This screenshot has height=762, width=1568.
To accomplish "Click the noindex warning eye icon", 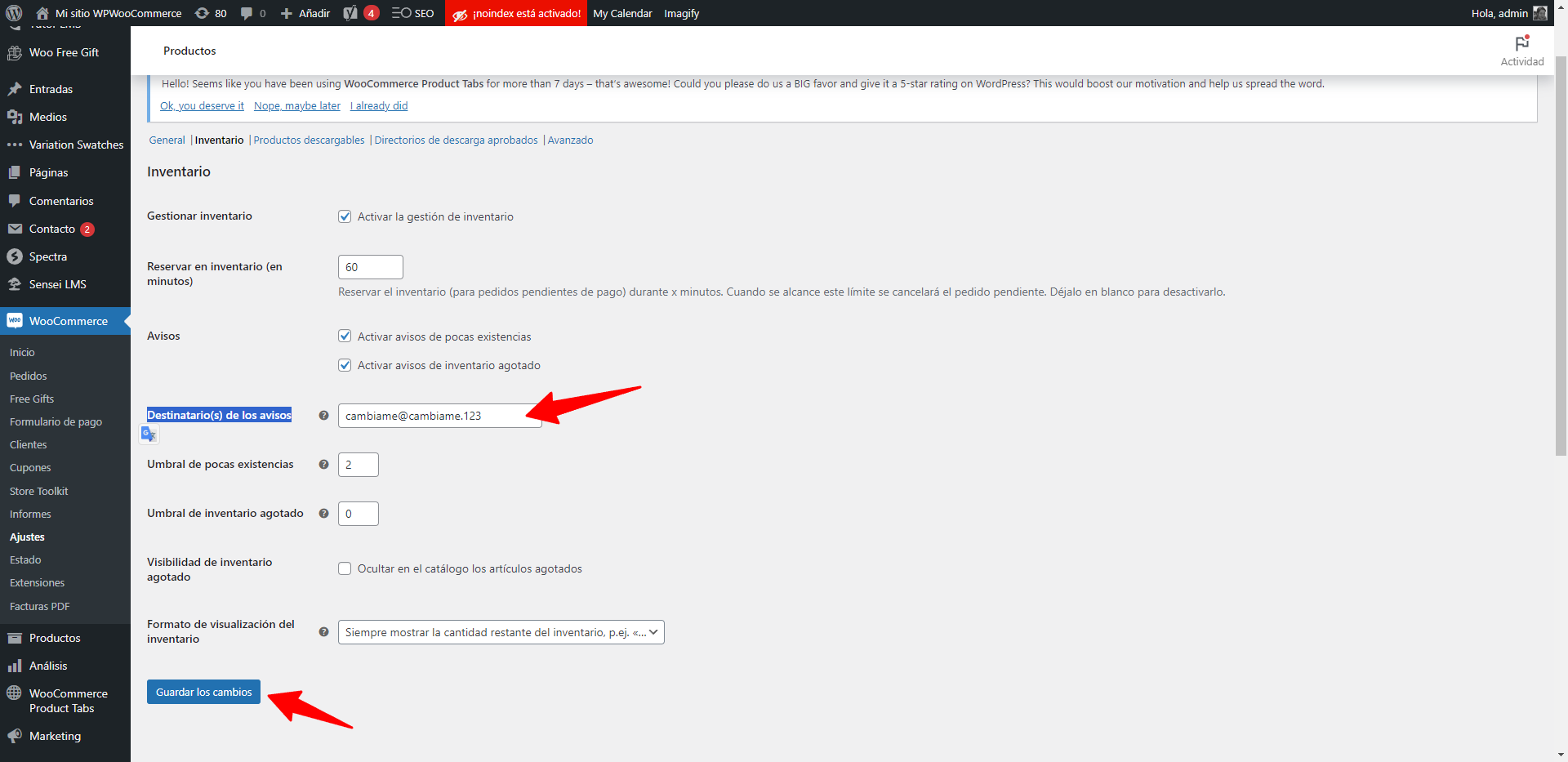I will pos(460,15).
